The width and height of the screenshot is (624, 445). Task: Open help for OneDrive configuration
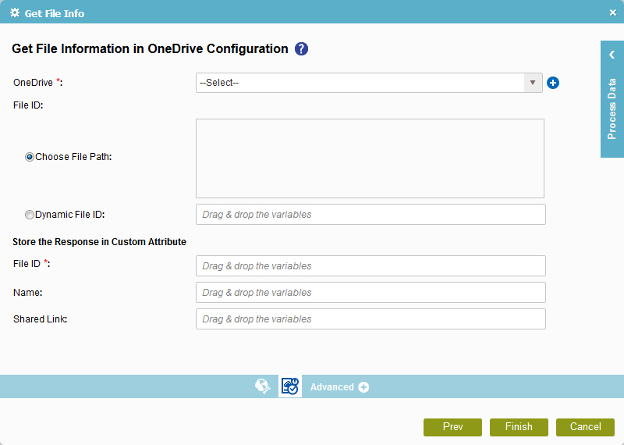point(301,49)
